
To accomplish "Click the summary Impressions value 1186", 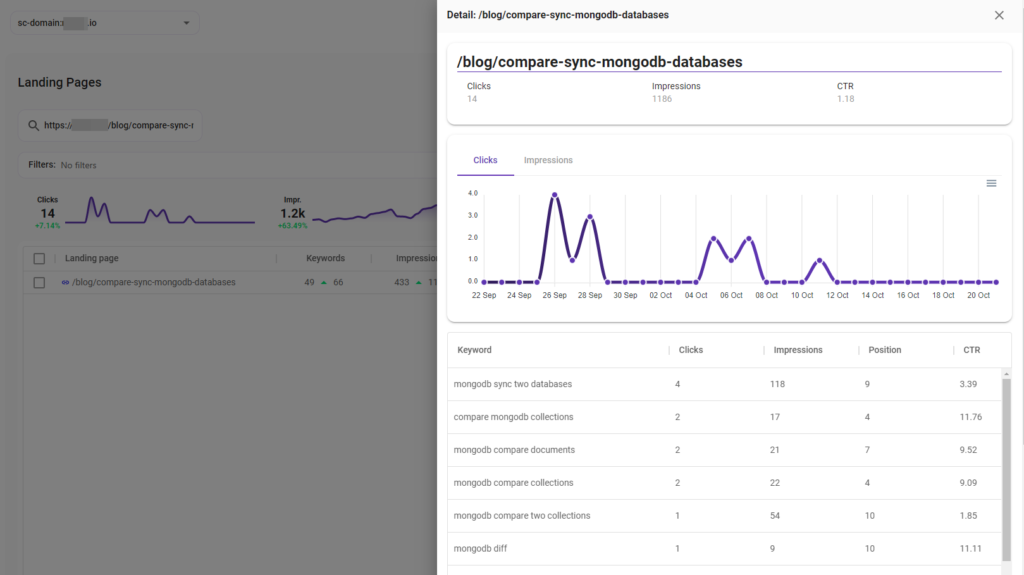I will tap(662, 99).
